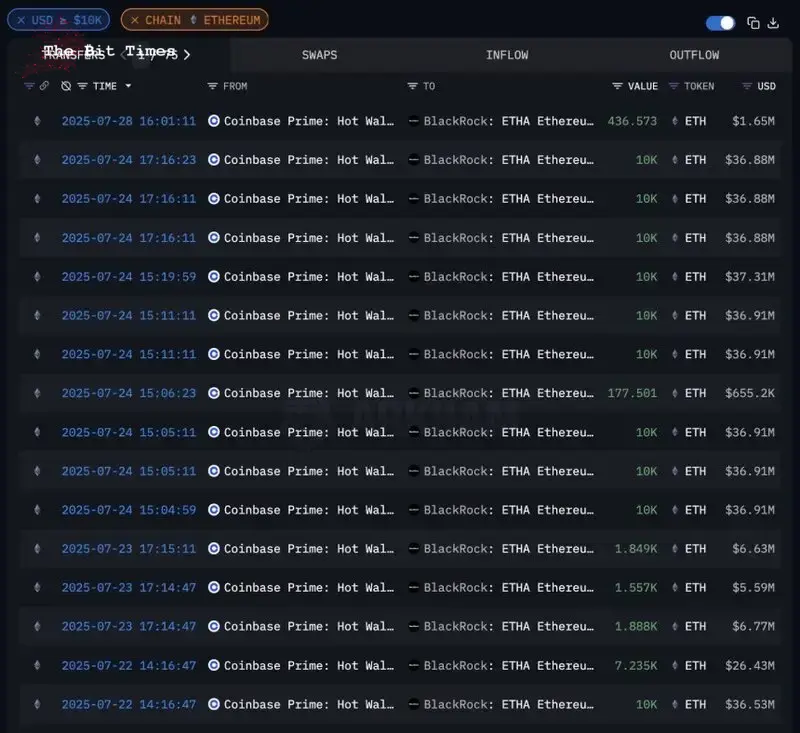Select the USD amount $5.59M
The image size is (800, 733).
[754, 587]
